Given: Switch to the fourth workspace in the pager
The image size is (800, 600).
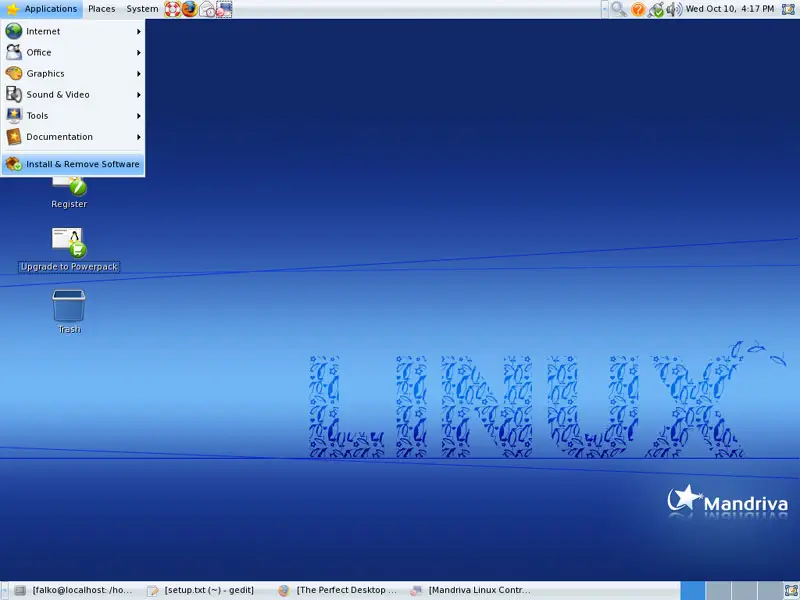Looking at the screenshot, I should point(769,590).
